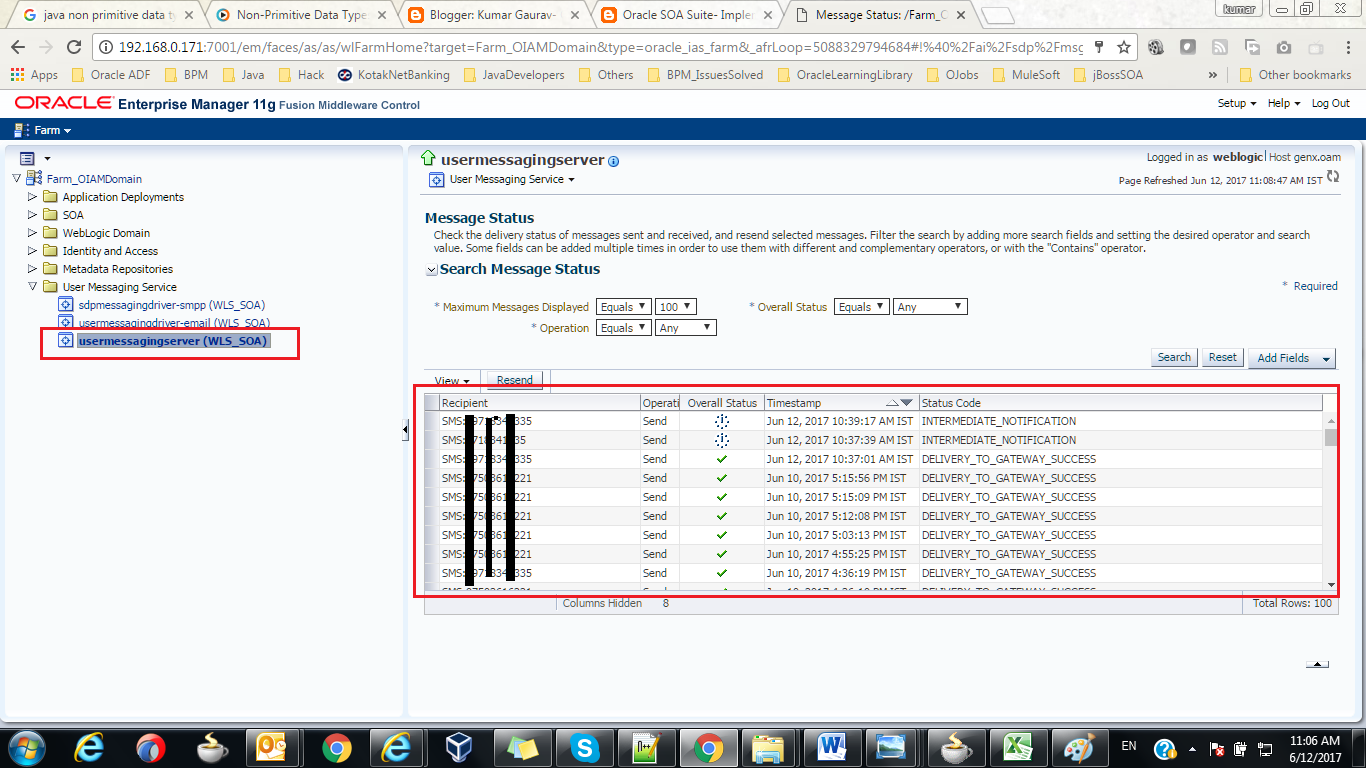Click the collapse arrow icon at page bottom right

[x=1318, y=664]
